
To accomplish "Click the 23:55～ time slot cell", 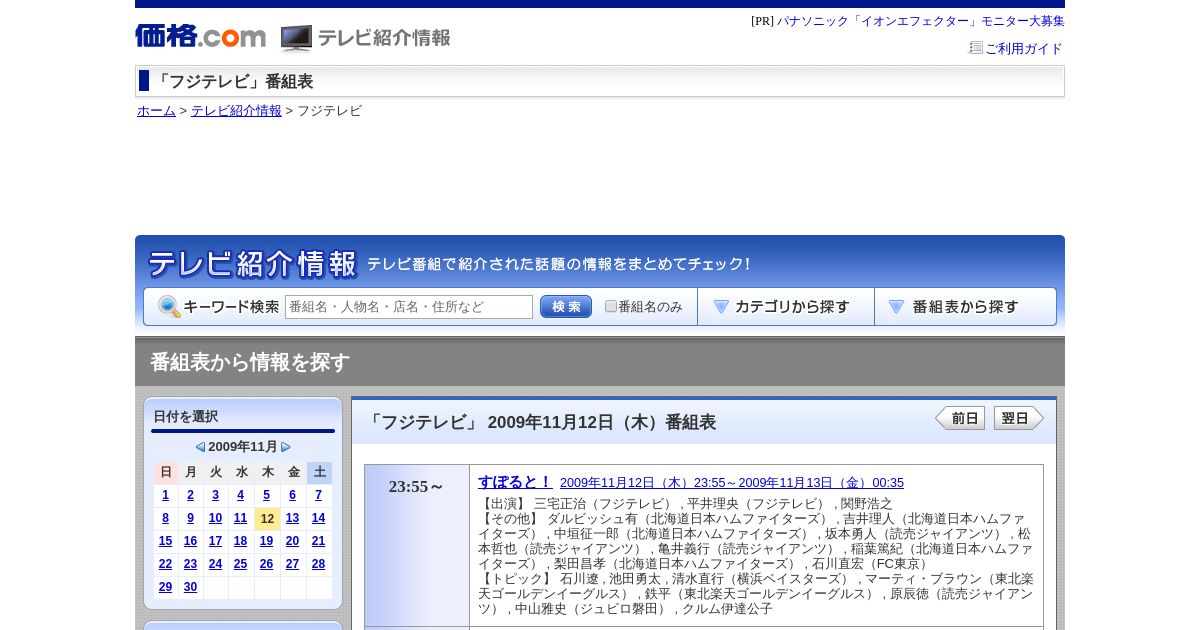I will coord(417,545).
